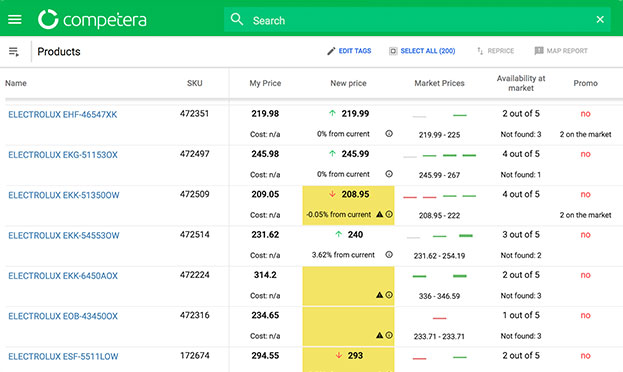Click My Price 231.62 value
The width and height of the screenshot is (623, 372).
point(265,234)
